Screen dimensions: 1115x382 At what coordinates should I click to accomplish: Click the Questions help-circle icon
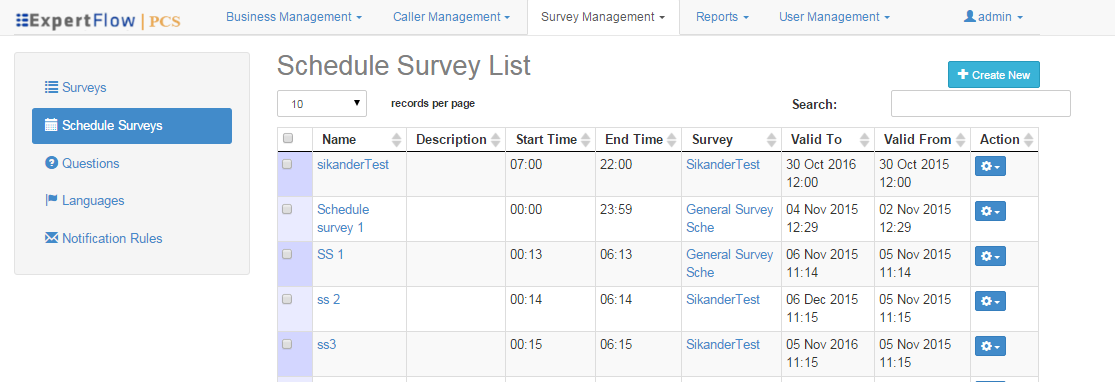51,163
